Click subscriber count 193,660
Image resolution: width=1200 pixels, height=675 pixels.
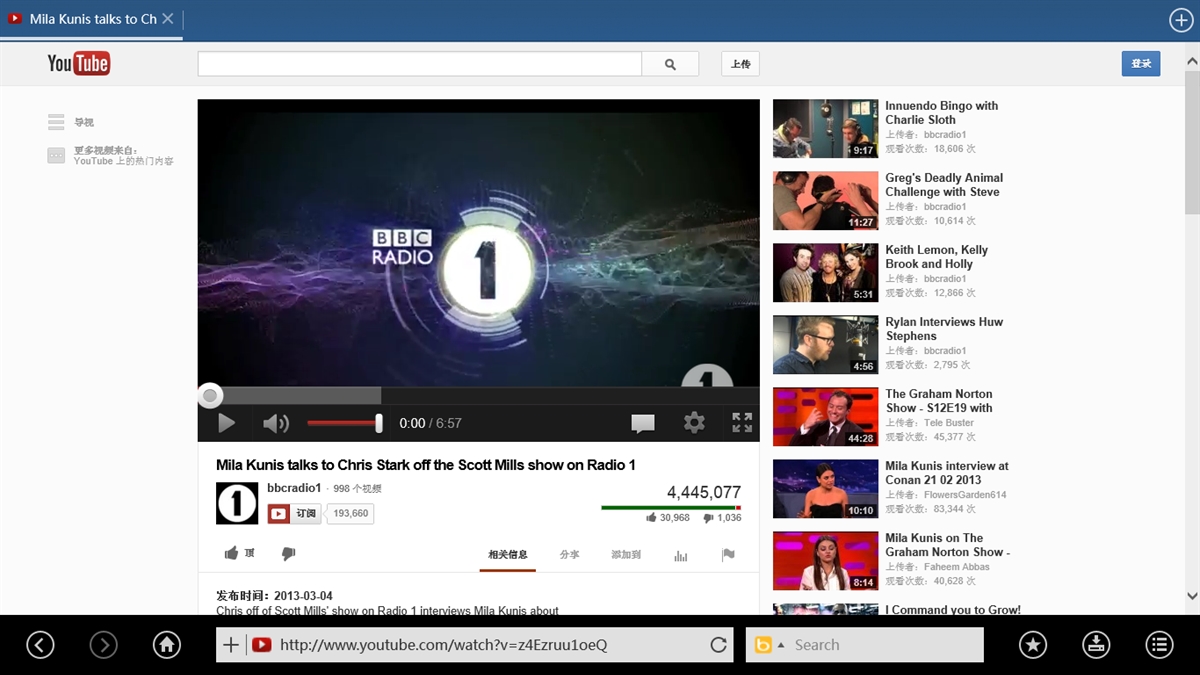tap(351, 514)
